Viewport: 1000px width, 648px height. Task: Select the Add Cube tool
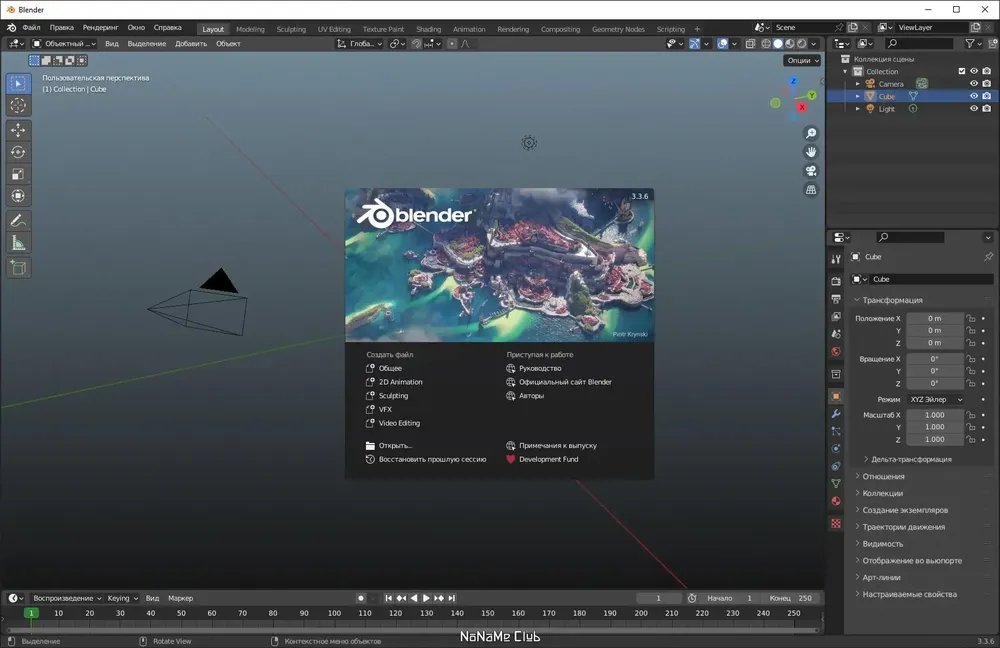[x=18, y=268]
